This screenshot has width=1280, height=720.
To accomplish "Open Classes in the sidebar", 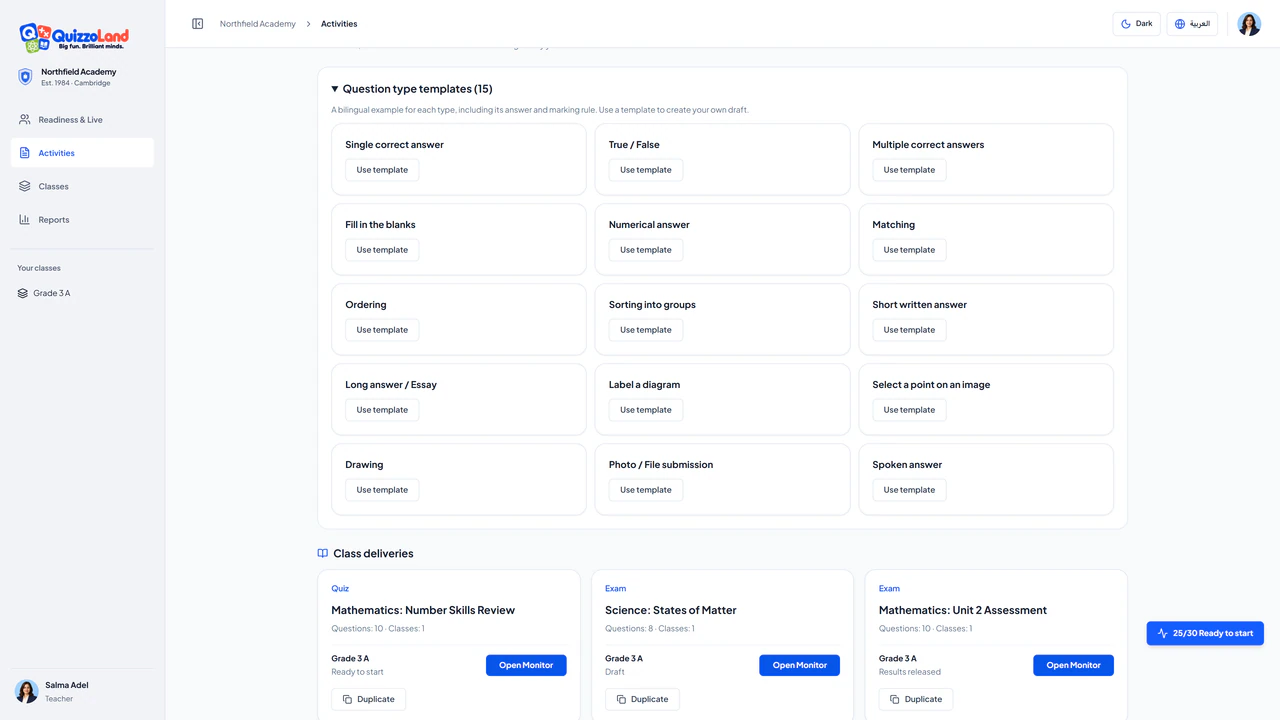I will [82, 186].
